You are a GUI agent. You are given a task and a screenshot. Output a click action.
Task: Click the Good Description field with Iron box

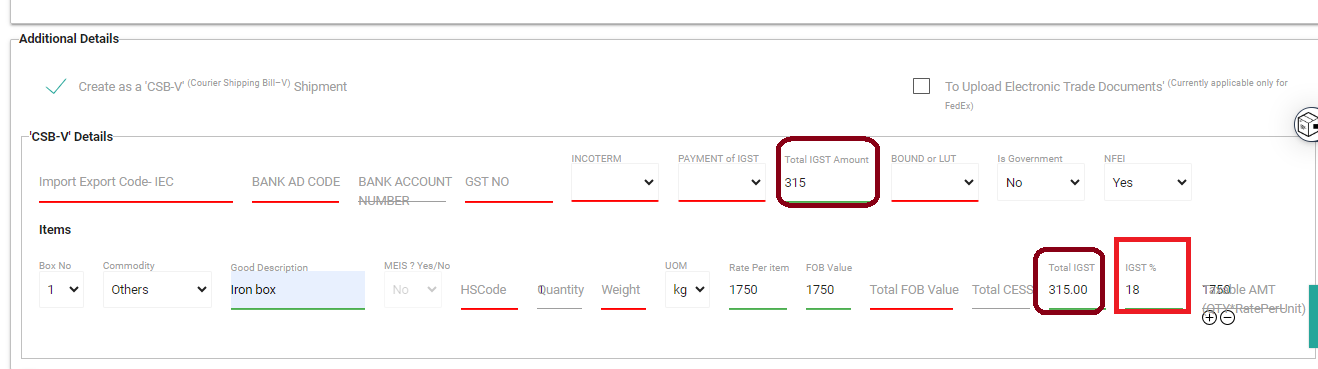pyautogui.click(x=297, y=290)
